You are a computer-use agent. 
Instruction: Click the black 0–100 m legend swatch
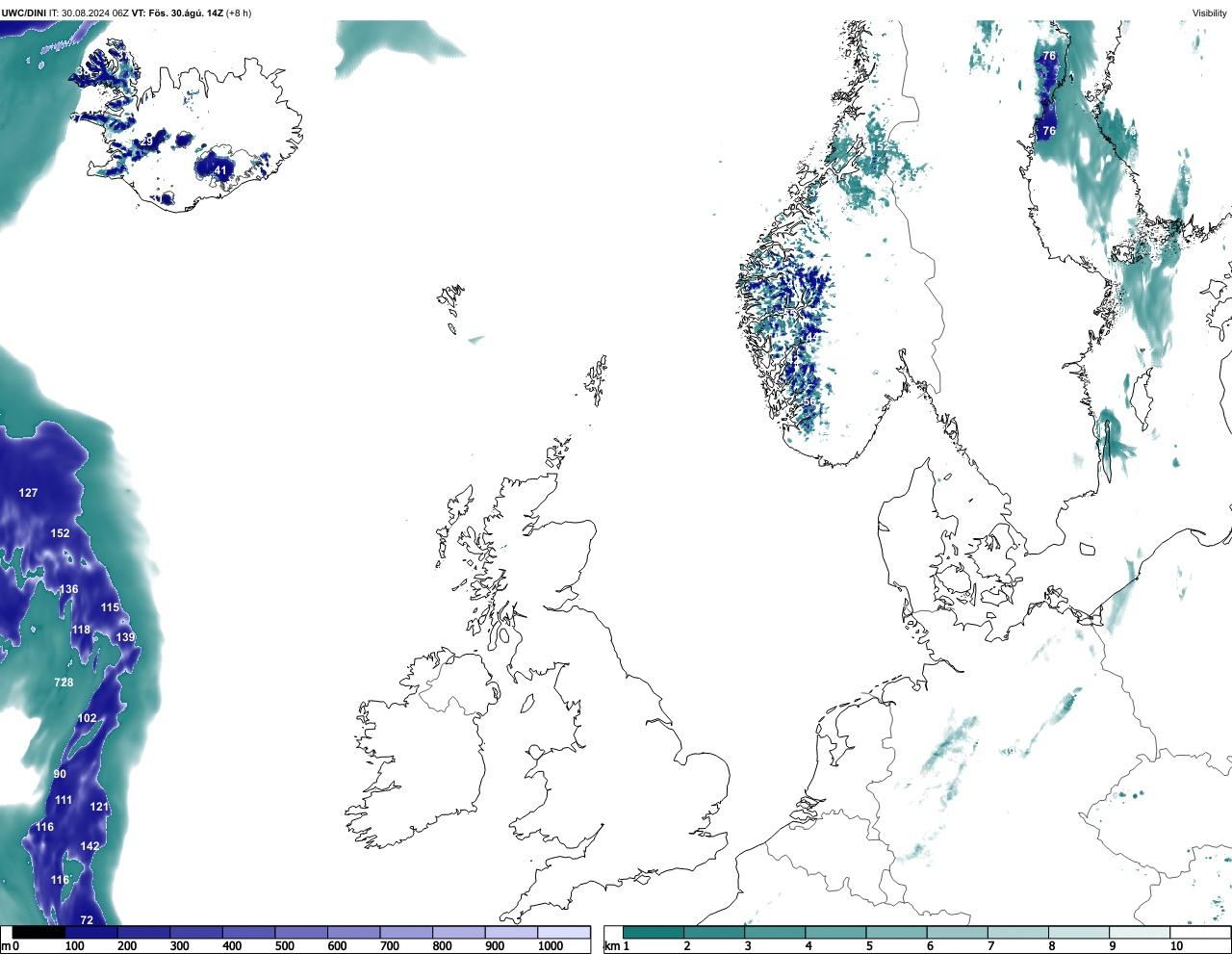pos(38,932)
